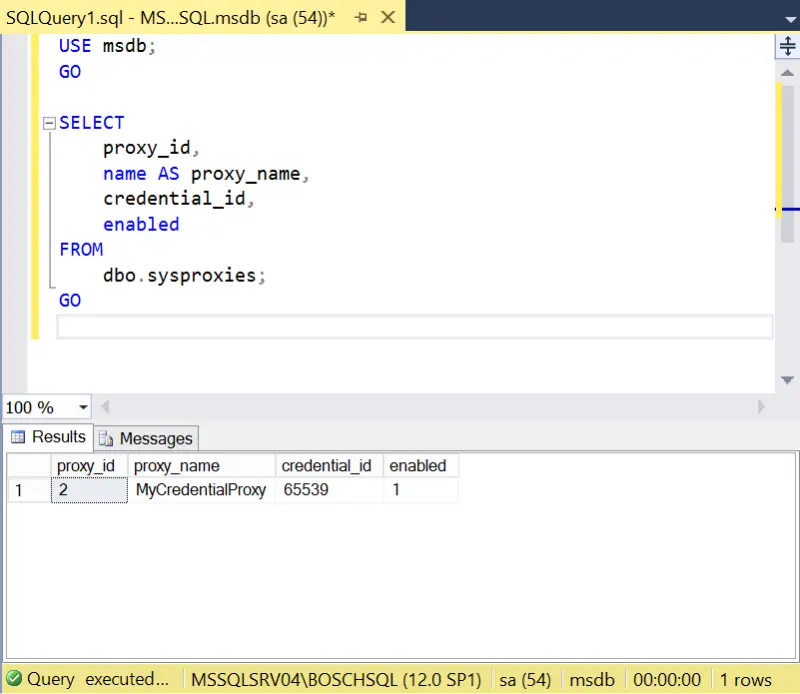Click the green query success status icon
This screenshot has width=800, height=694.
click(x=14, y=679)
